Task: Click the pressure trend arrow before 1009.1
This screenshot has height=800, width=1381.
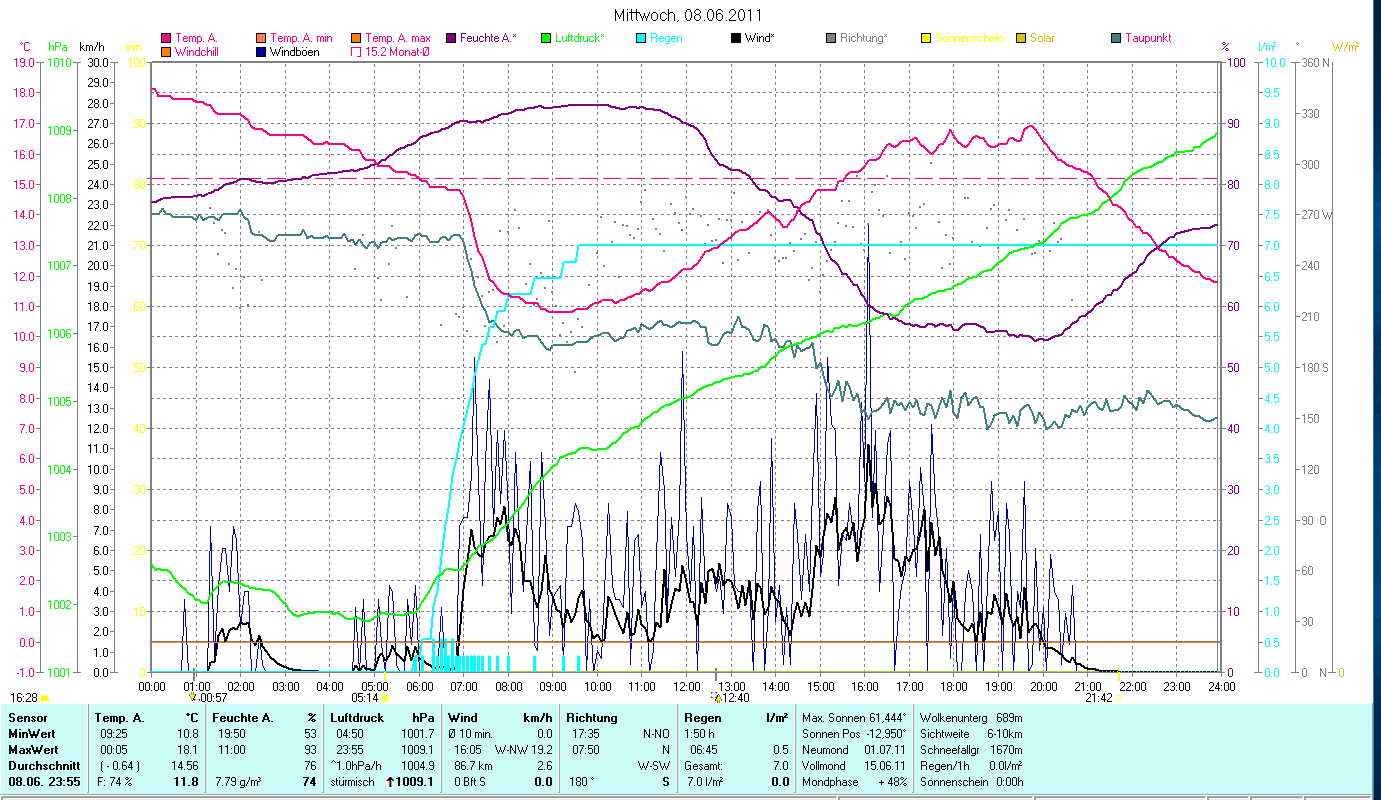Action: pos(390,782)
